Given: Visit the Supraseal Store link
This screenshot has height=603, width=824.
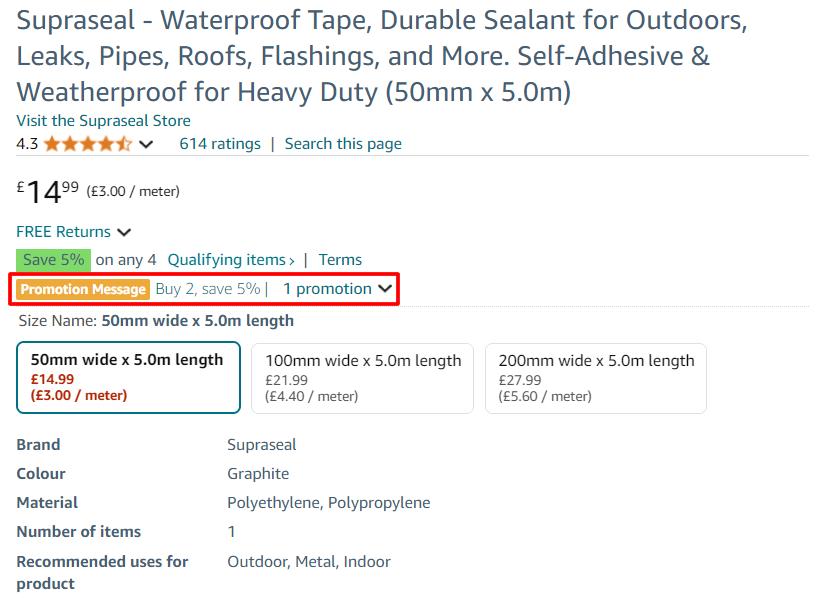Looking at the screenshot, I should tap(103, 121).
